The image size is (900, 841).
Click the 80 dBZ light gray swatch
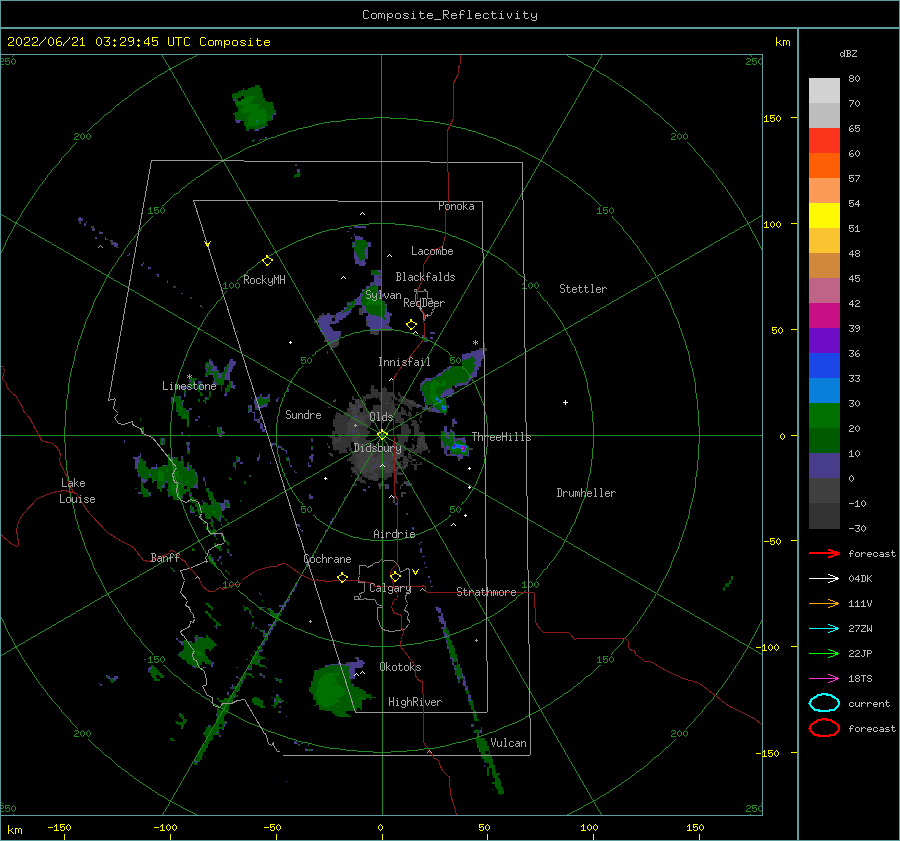coord(824,90)
